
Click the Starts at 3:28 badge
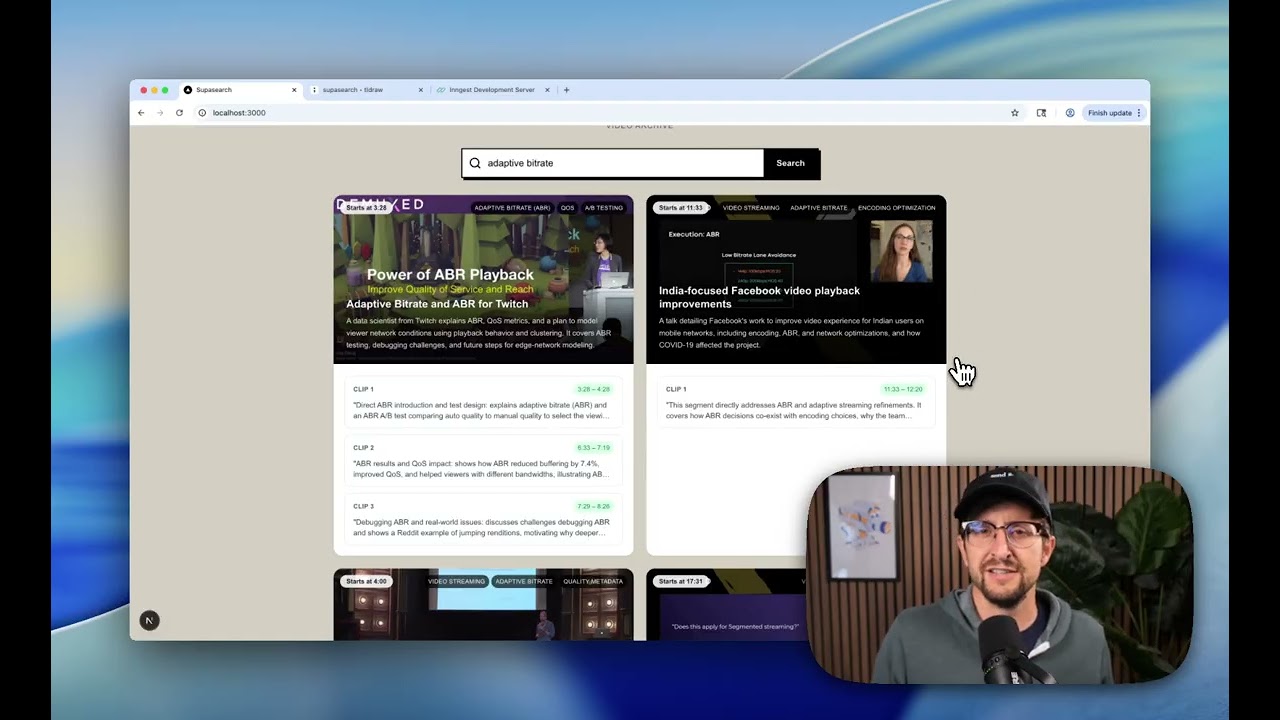366,208
